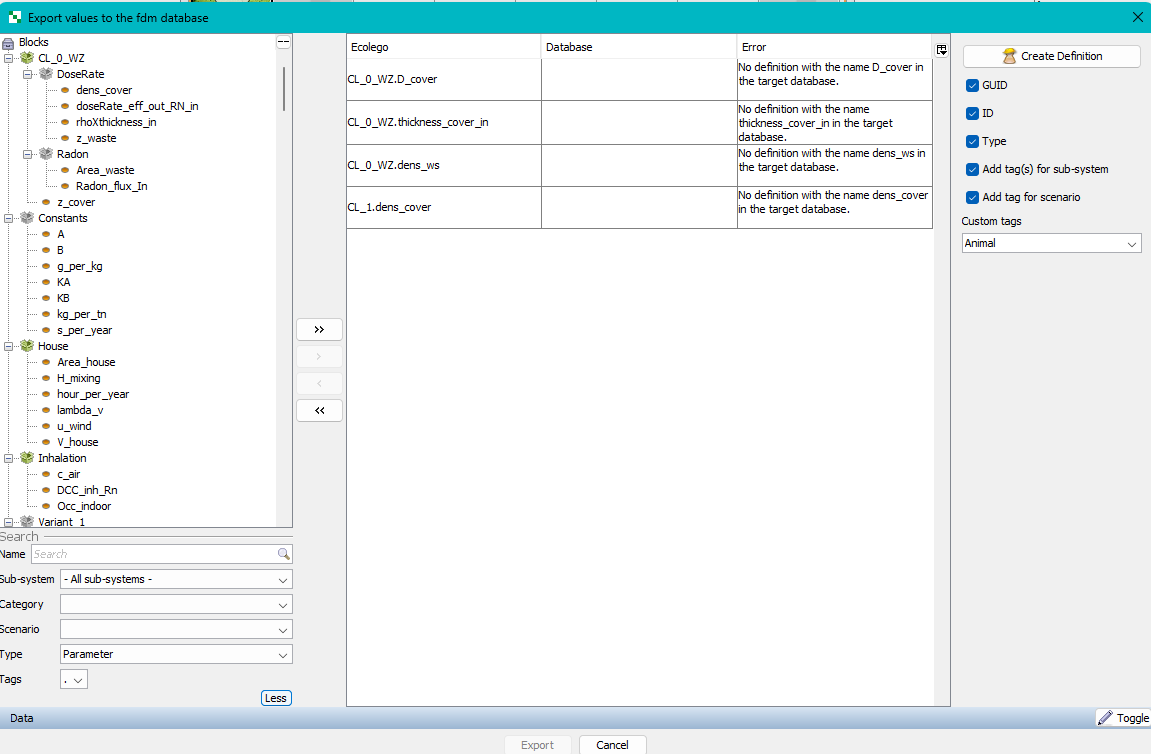The width and height of the screenshot is (1151, 754).
Task: Select H_mixing in the tree
Action: click(x=79, y=378)
